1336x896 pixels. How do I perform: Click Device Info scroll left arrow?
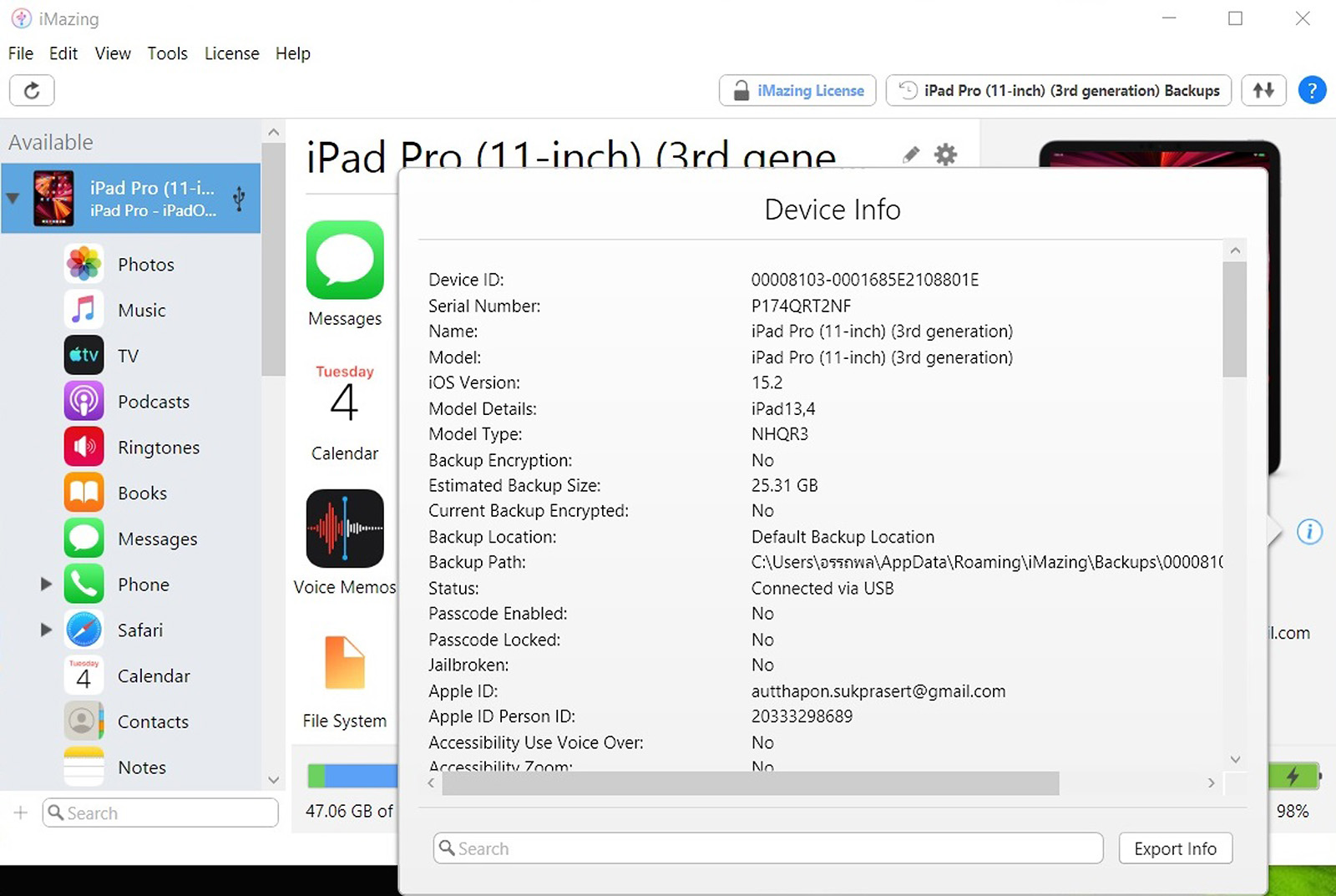(x=431, y=783)
